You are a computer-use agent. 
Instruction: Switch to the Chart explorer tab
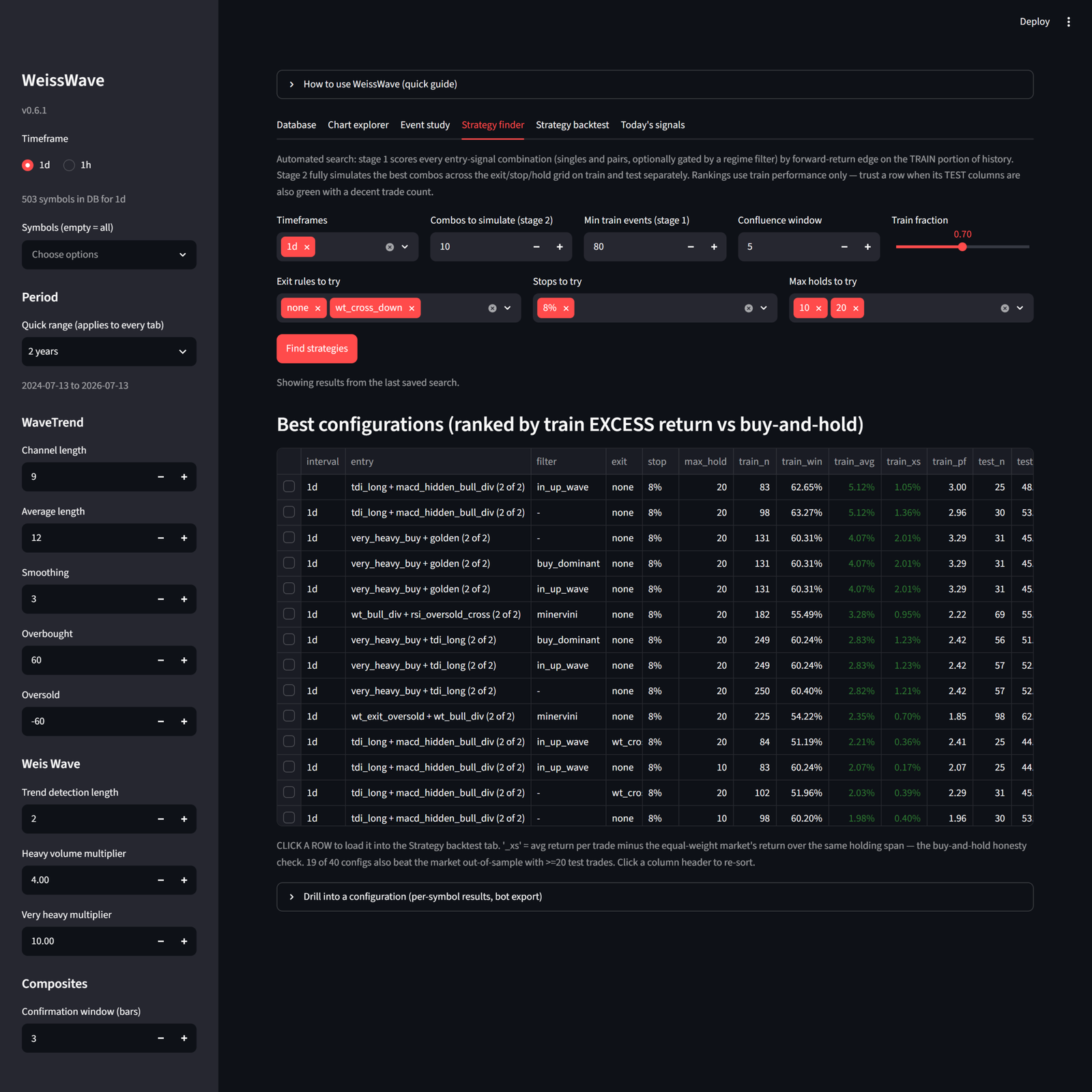pyautogui.click(x=358, y=125)
